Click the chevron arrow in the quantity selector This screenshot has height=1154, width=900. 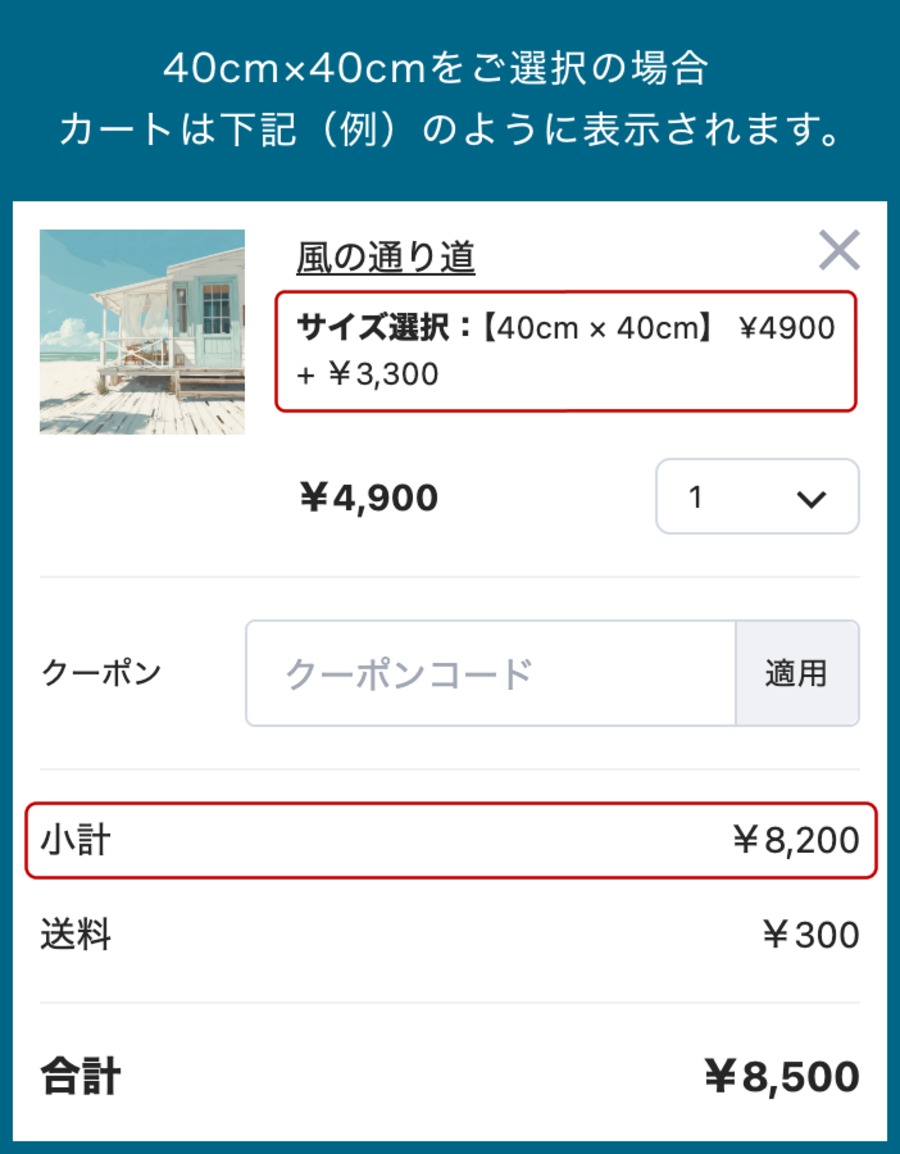pyautogui.click(x=811, y=498)
